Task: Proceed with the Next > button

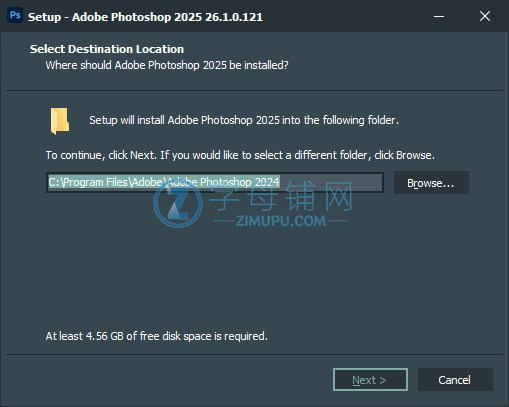Action: point(370,380)
